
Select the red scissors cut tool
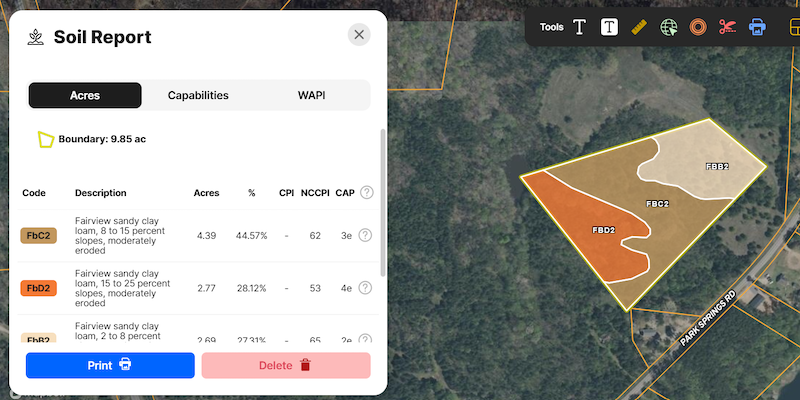click(727, 27)
